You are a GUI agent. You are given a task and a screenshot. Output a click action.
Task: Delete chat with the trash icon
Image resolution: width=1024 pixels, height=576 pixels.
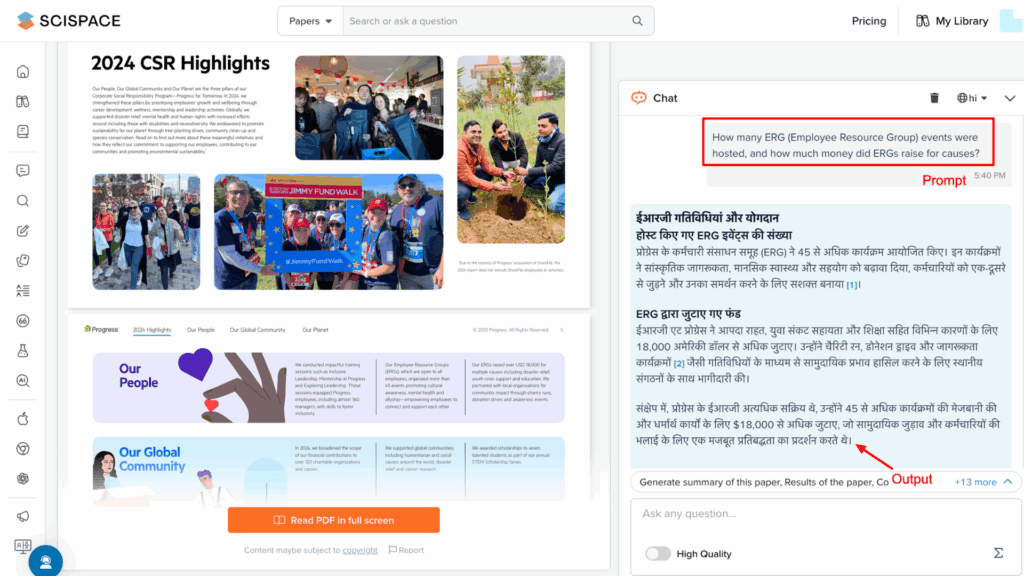pyautogui.click(x=934, y=98)
